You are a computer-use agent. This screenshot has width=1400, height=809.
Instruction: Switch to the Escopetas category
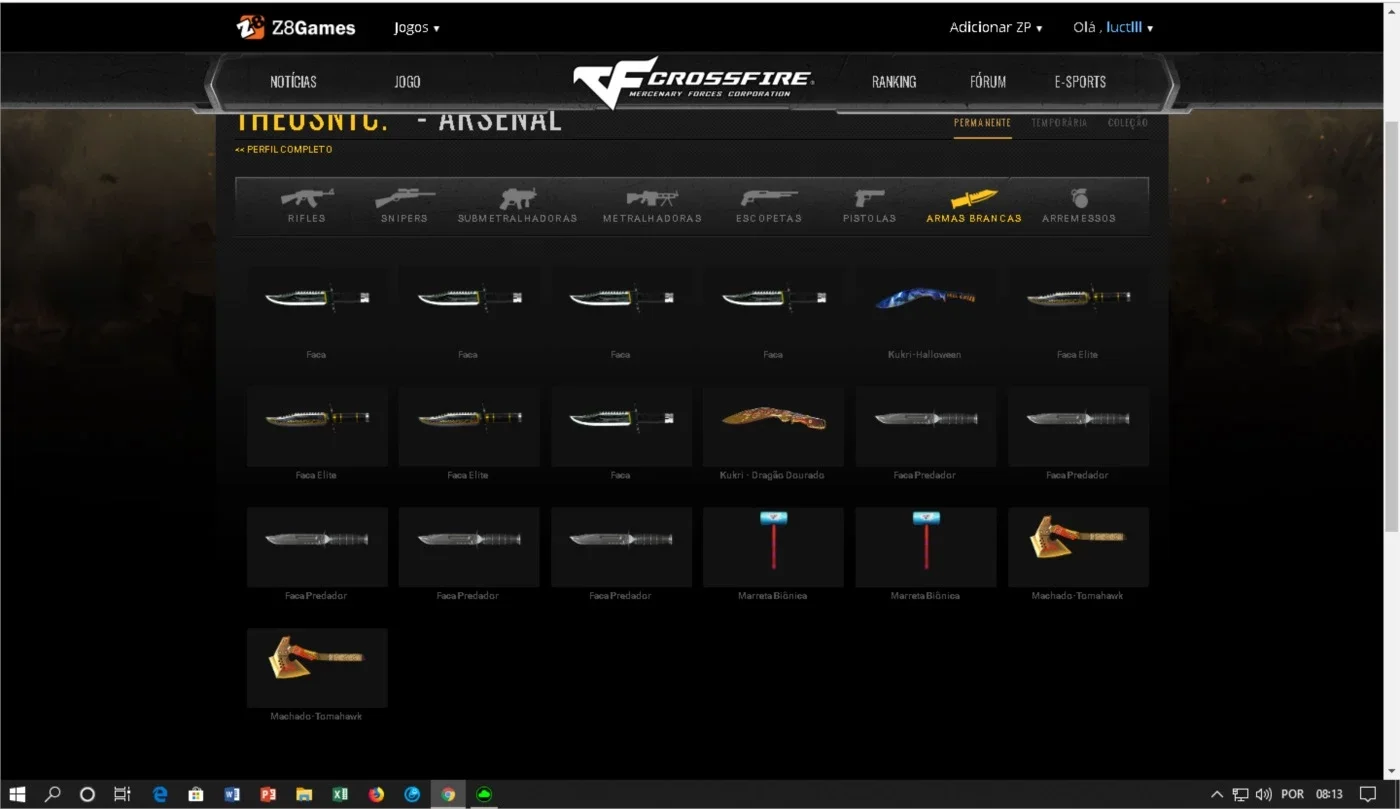(768, 206)
